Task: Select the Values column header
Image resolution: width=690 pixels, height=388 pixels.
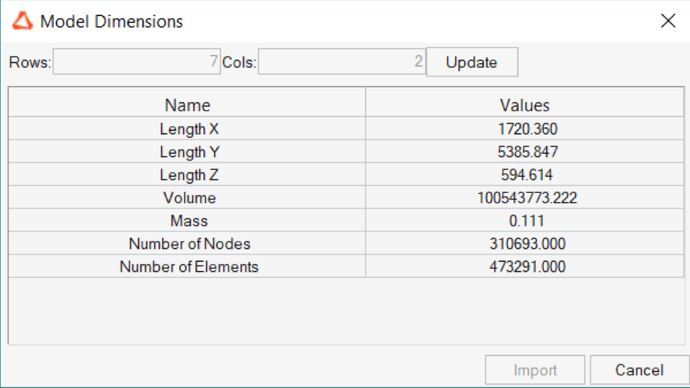Action: click(x=525, y=105)
